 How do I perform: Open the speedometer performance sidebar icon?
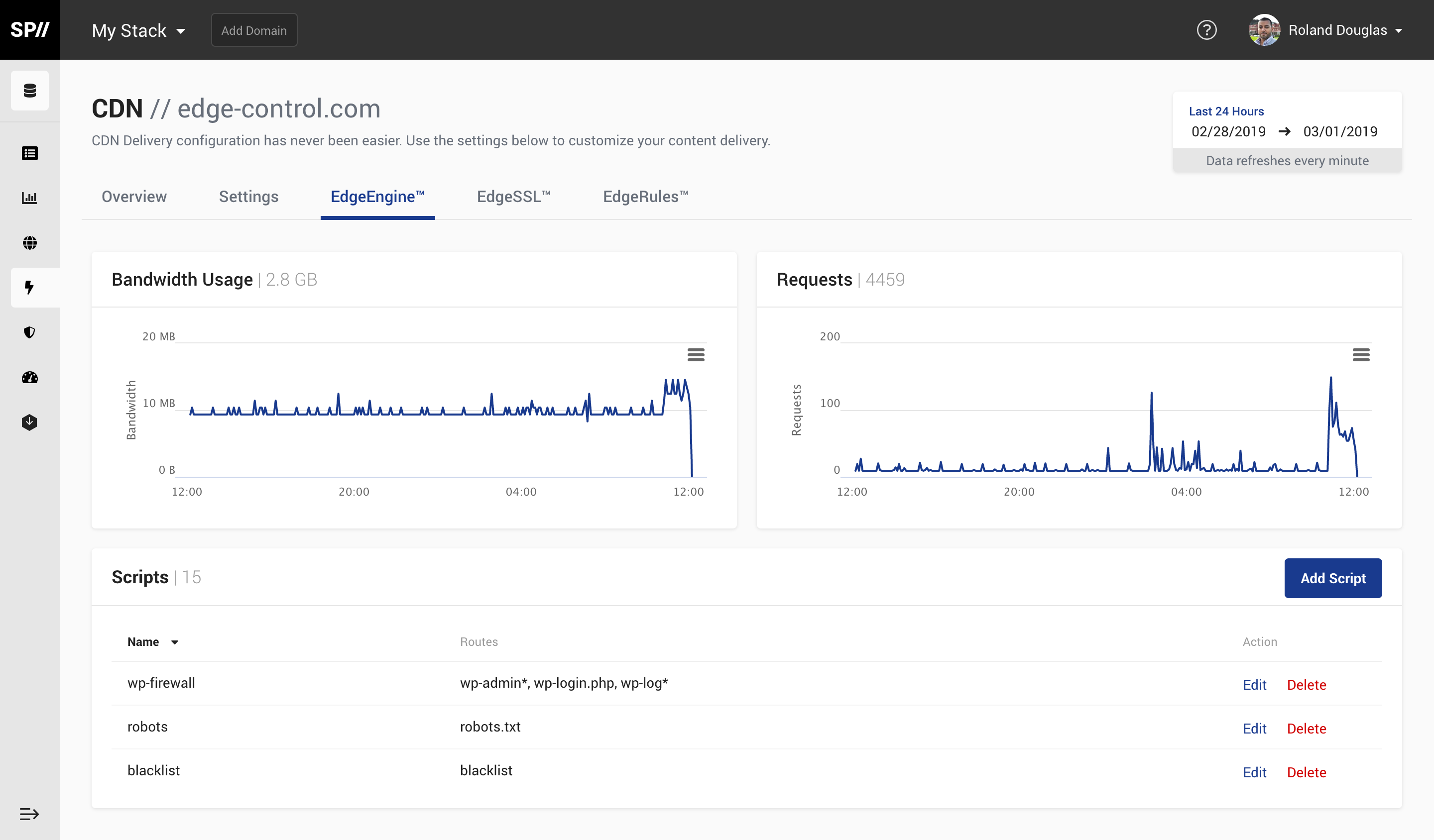tap(29, 377)
